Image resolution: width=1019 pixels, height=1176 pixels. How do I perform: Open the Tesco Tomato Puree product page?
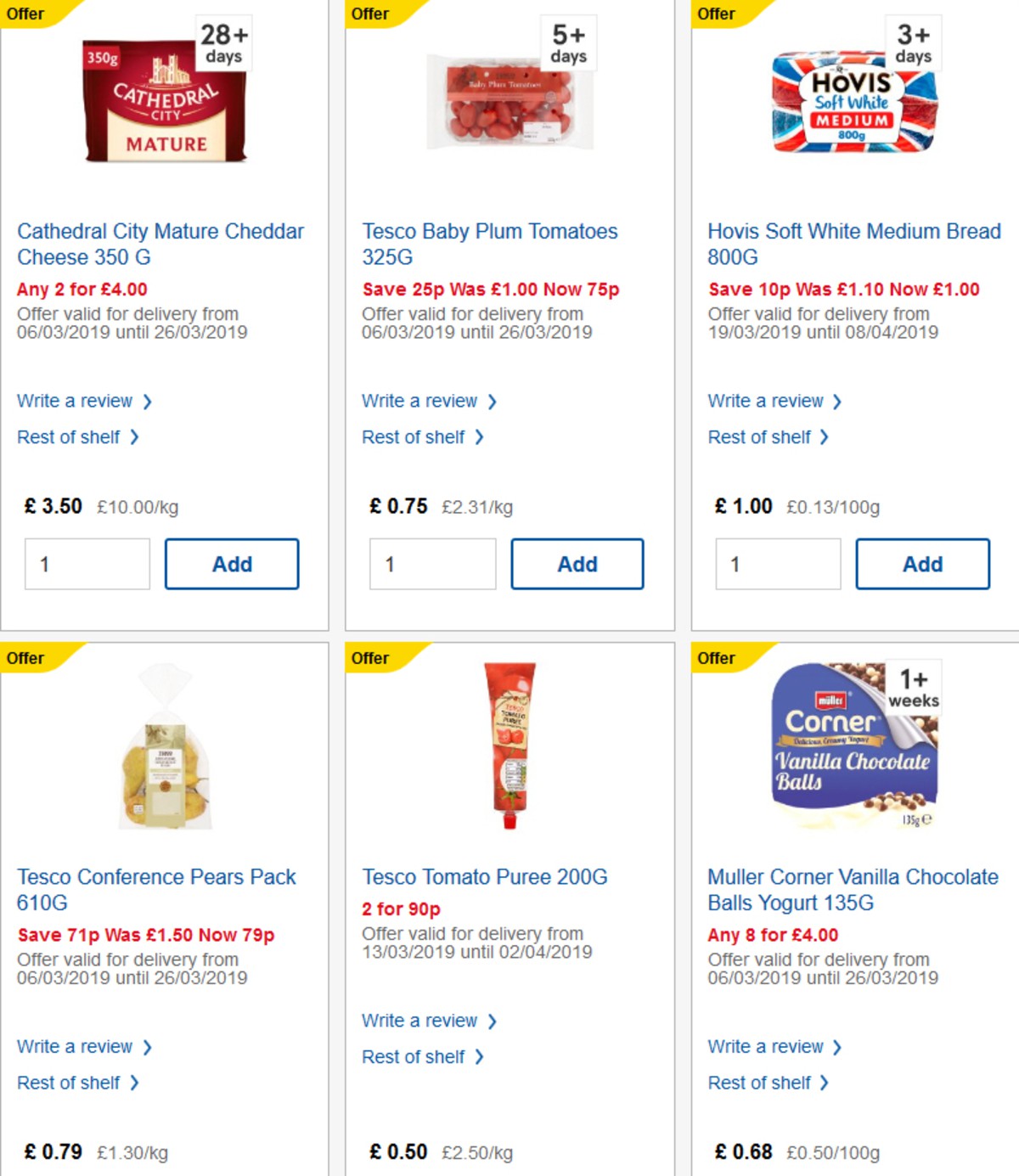(485, 877)
